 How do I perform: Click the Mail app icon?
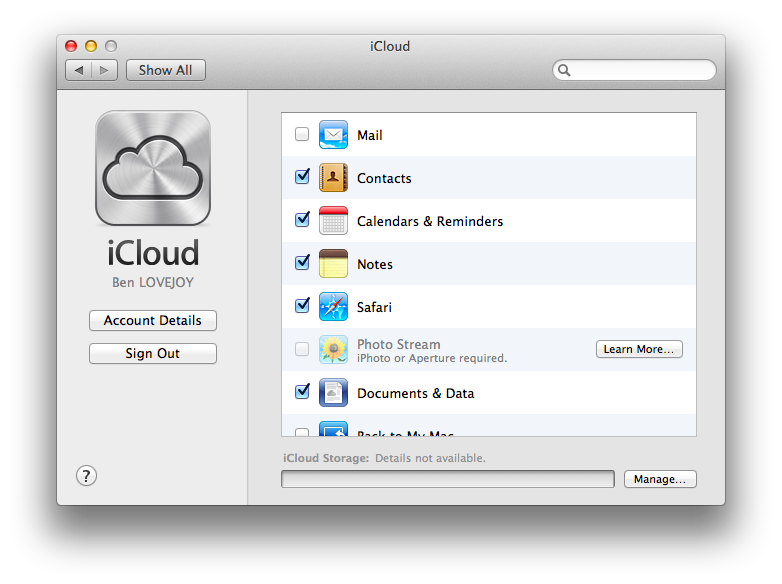(x=333, y=135)
